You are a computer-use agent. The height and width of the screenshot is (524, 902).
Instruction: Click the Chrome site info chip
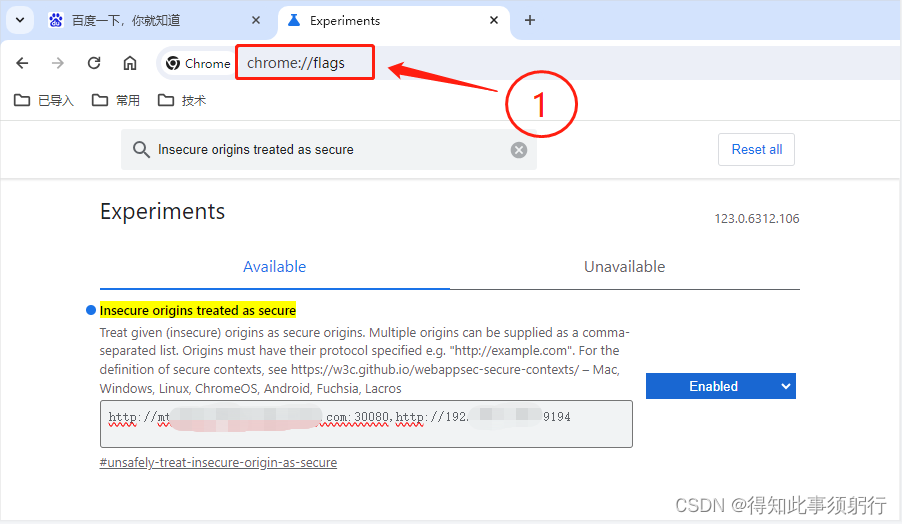point(197,63)
